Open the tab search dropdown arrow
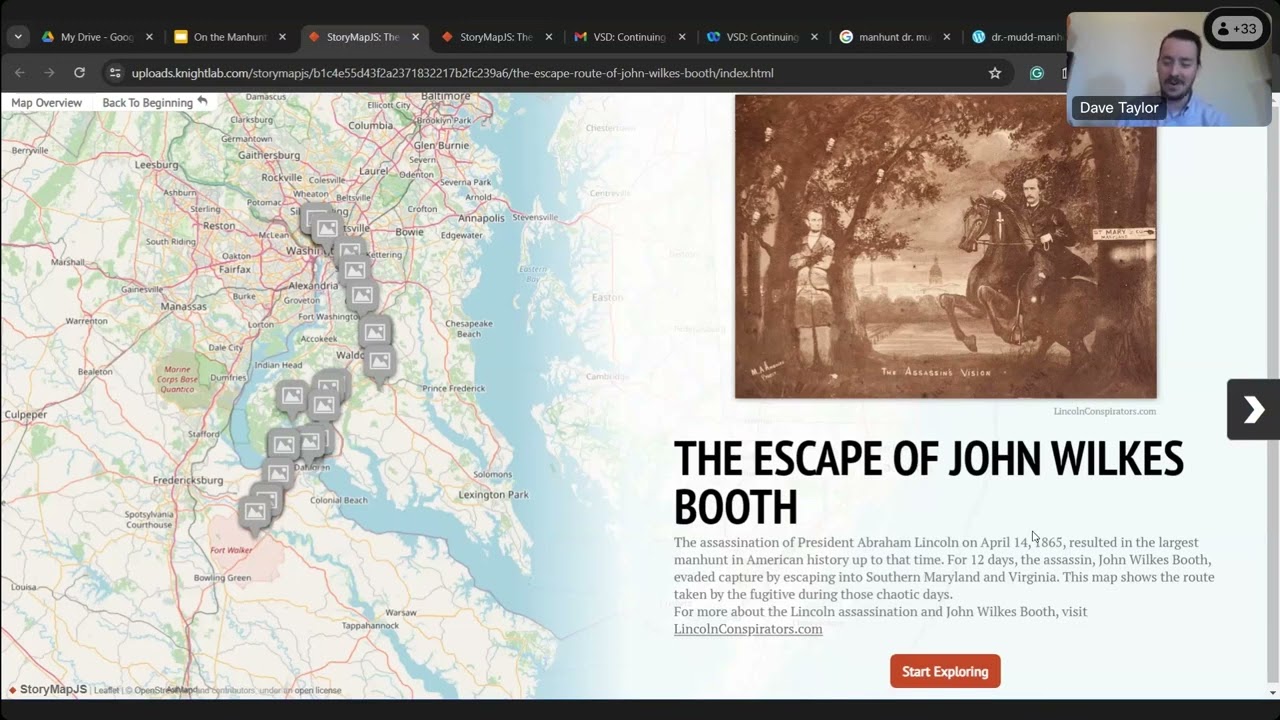 18,37
